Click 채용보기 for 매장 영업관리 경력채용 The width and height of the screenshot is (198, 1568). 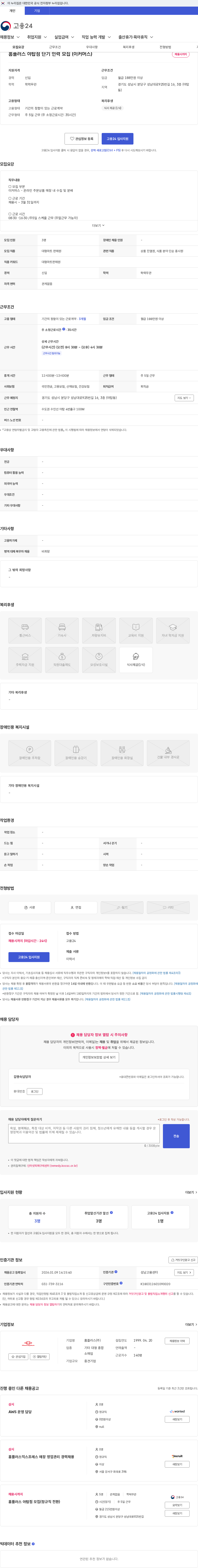[177, 1464]
